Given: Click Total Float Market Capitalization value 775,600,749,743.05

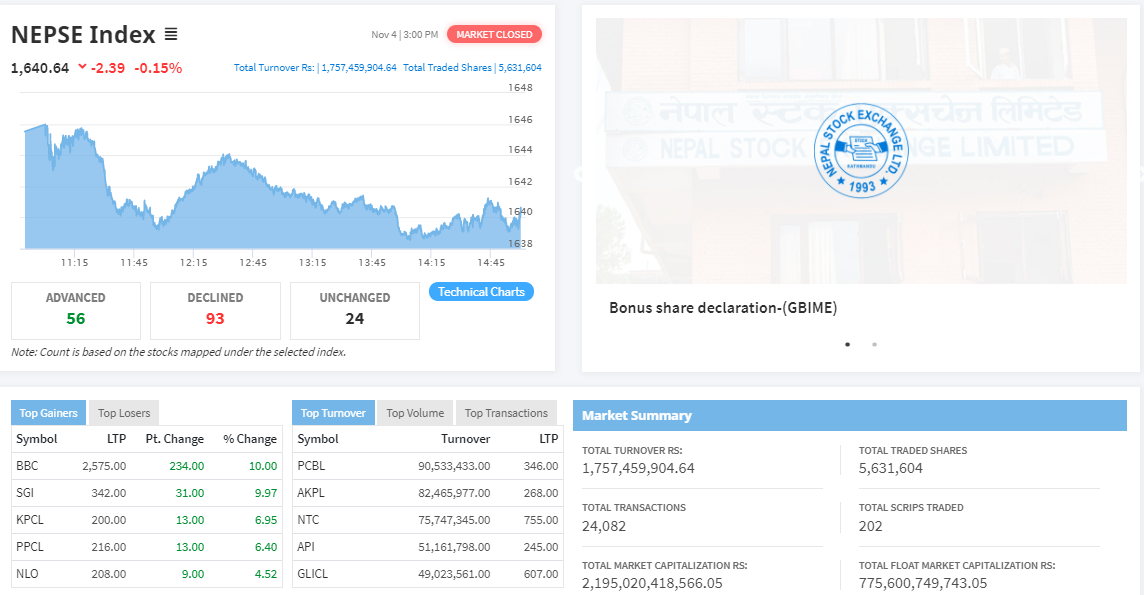Looking at the screenshot, I should point(923,583).
